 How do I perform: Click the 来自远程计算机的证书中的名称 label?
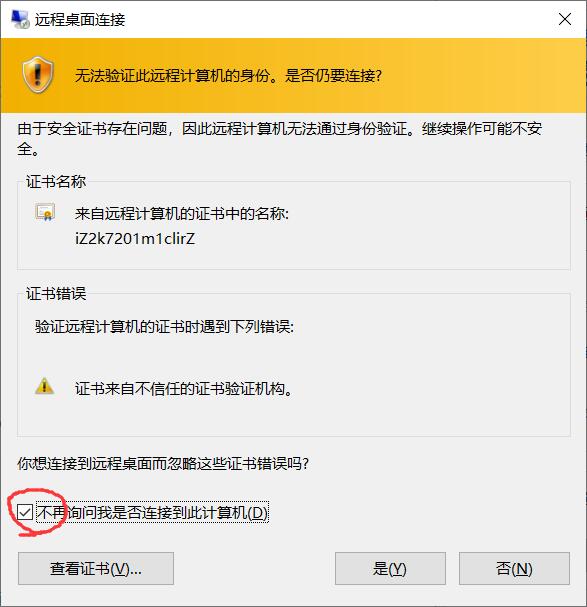pos(182,213)
